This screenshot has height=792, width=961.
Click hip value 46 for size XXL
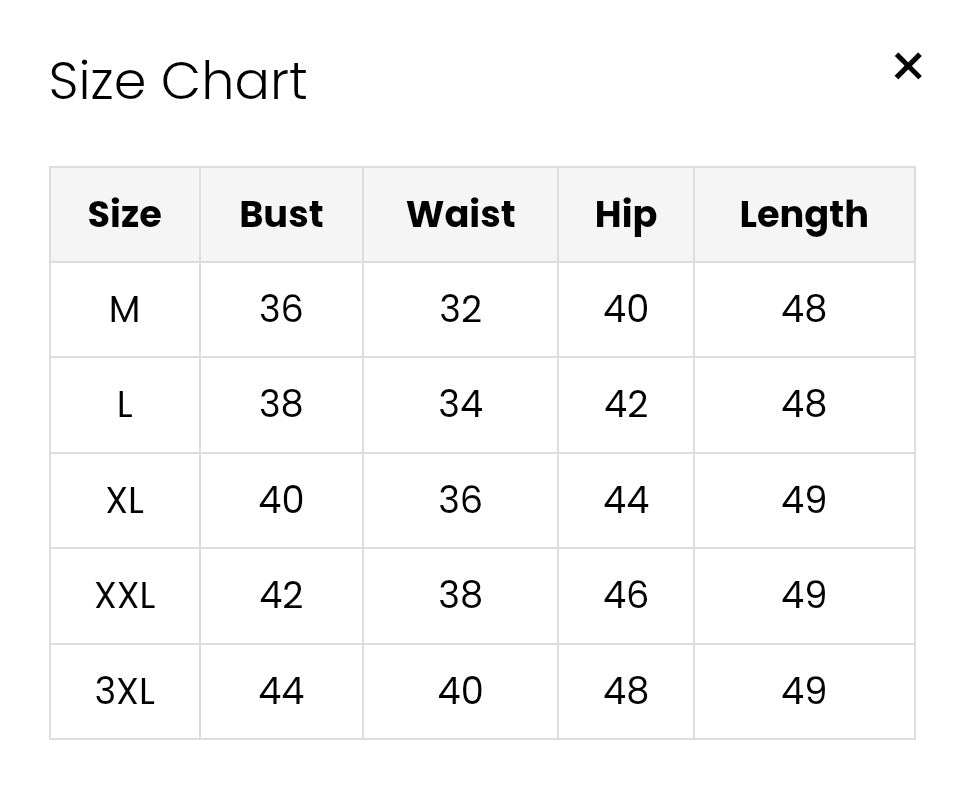626,596
